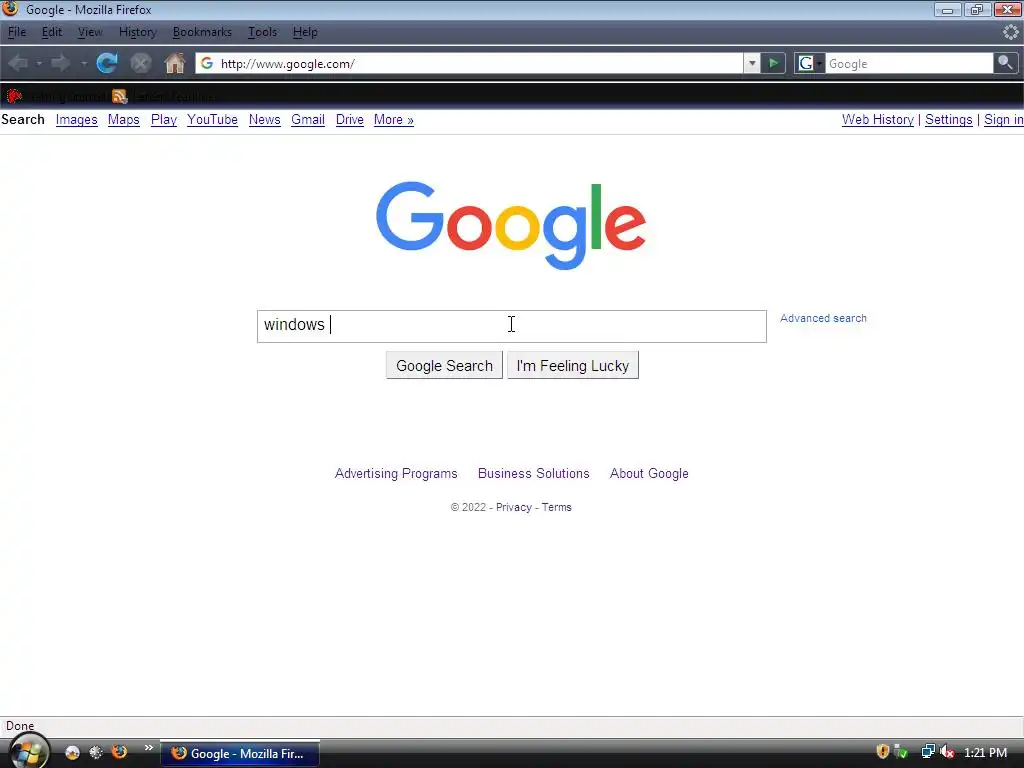The image size is (1024, 768).
Task: Launch Firefox from Quick Launch
Action: click(x=120, y=752)
